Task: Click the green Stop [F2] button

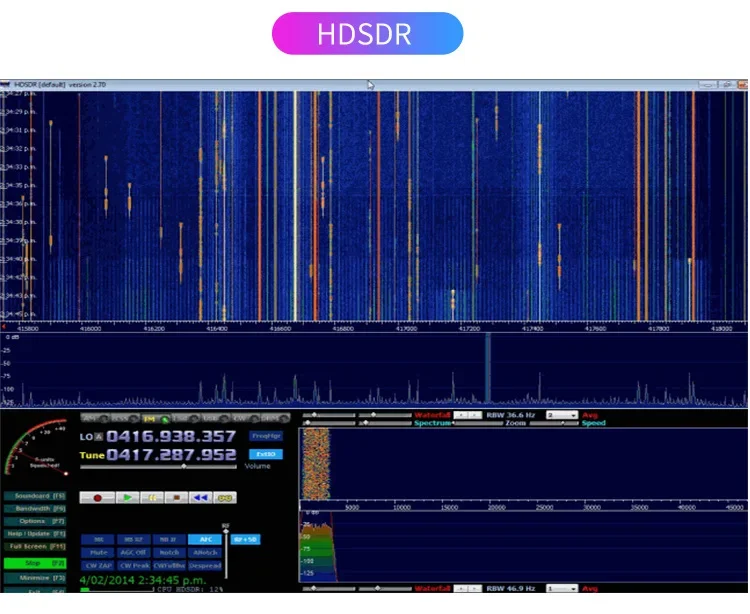Action: pyautogui.click(x=36, y=563)
